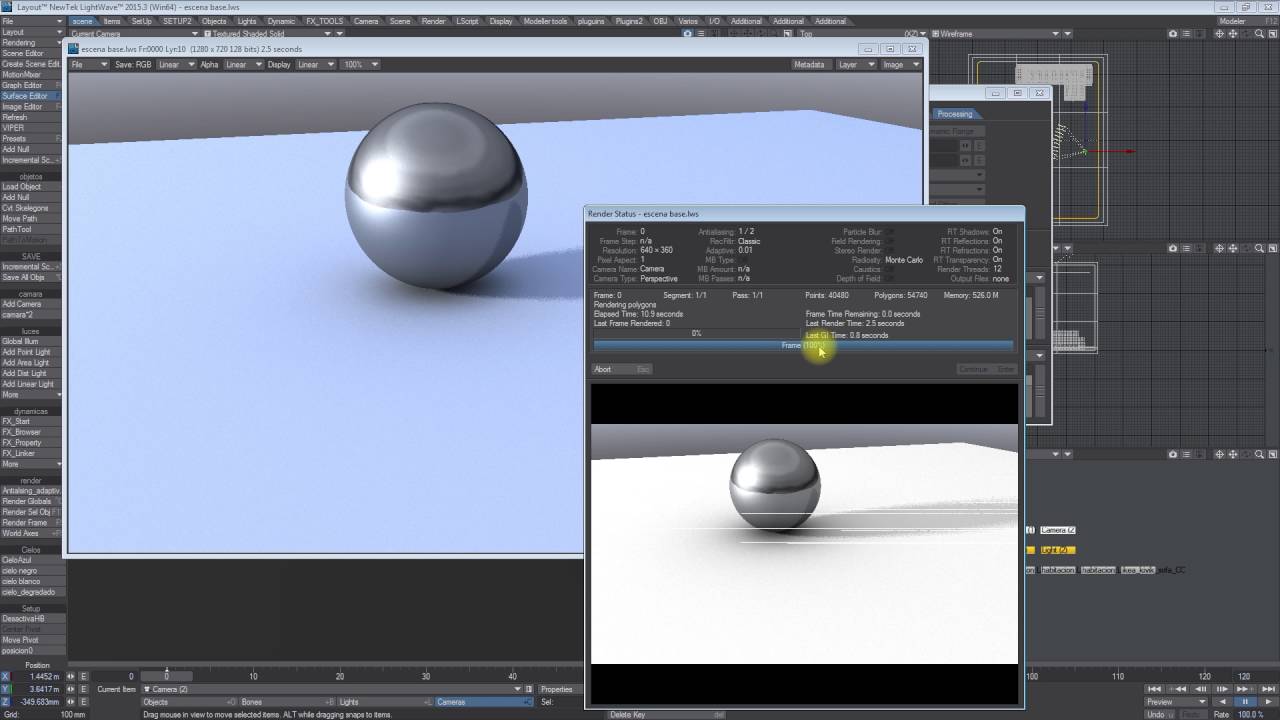Open the Processing tab in back window
Viewport: 1280px width, 720px height.
click(955, 114)
